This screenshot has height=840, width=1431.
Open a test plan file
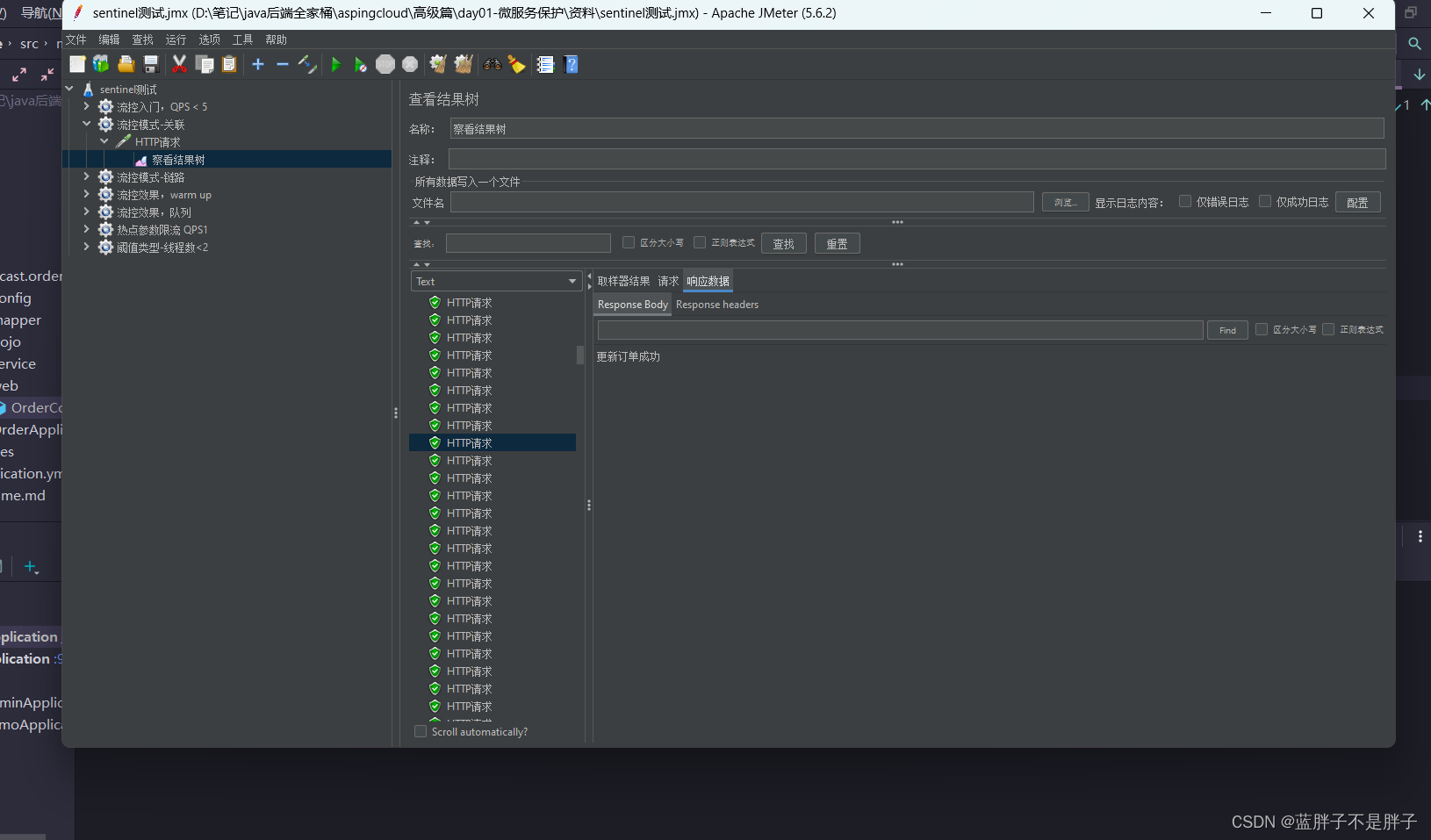click(126, 64)
